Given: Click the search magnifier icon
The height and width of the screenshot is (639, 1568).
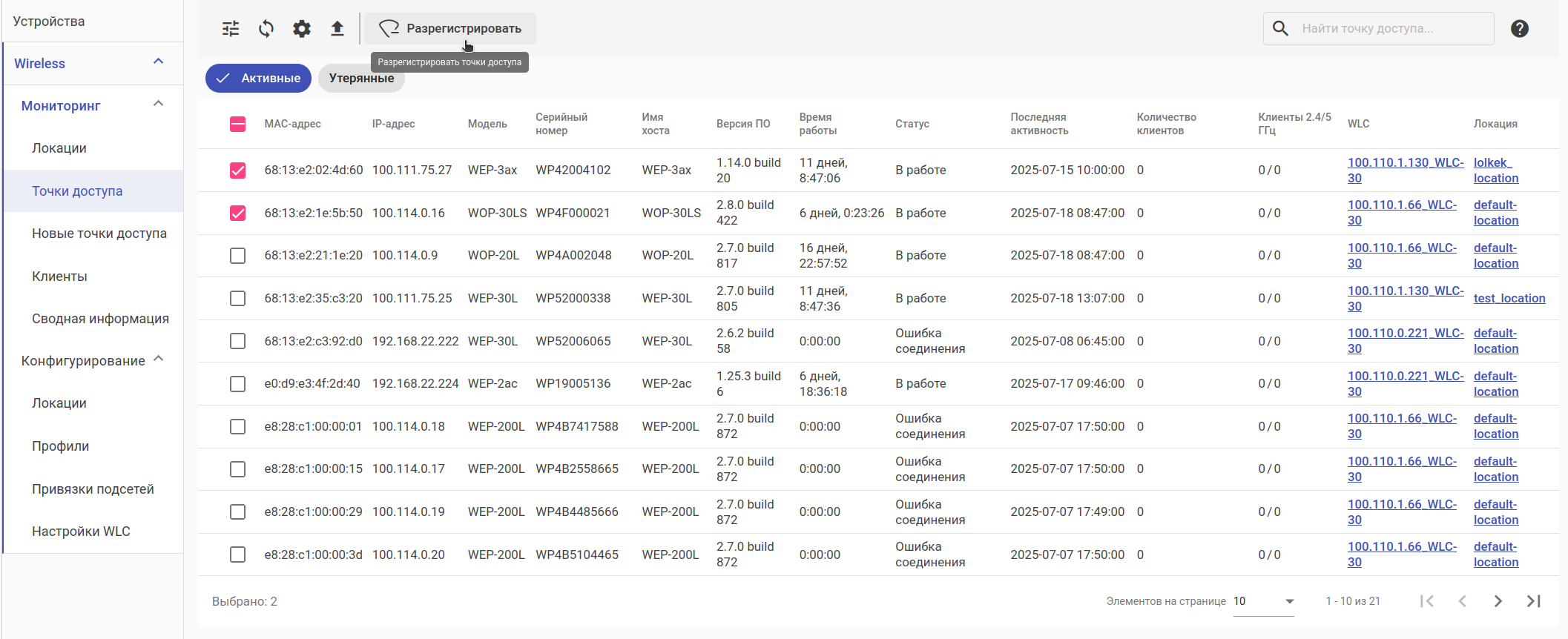Looking at the screenshot, I should coord(1280,29).
